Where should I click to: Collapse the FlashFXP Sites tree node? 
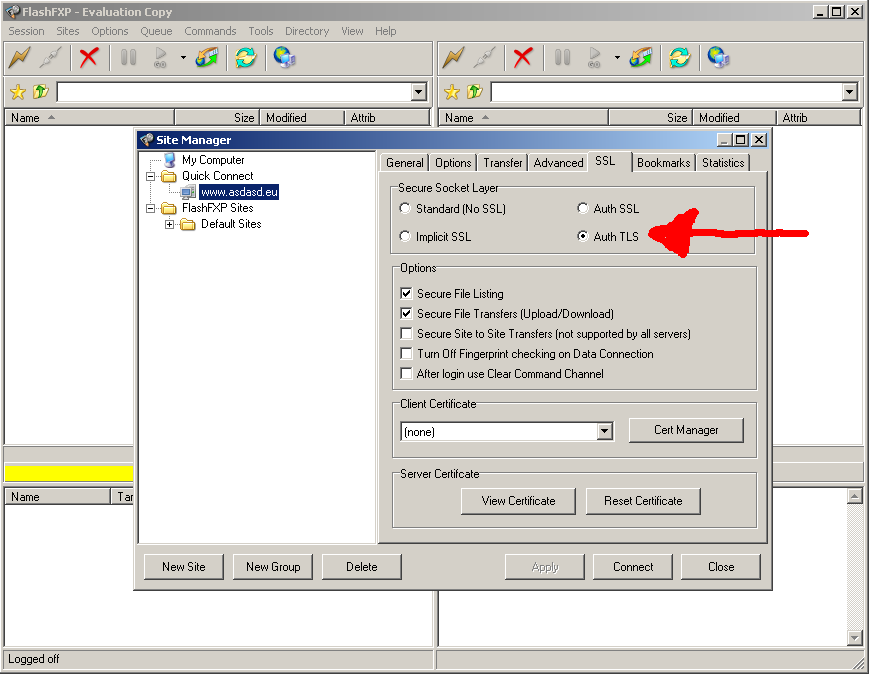tap(150, 209)
